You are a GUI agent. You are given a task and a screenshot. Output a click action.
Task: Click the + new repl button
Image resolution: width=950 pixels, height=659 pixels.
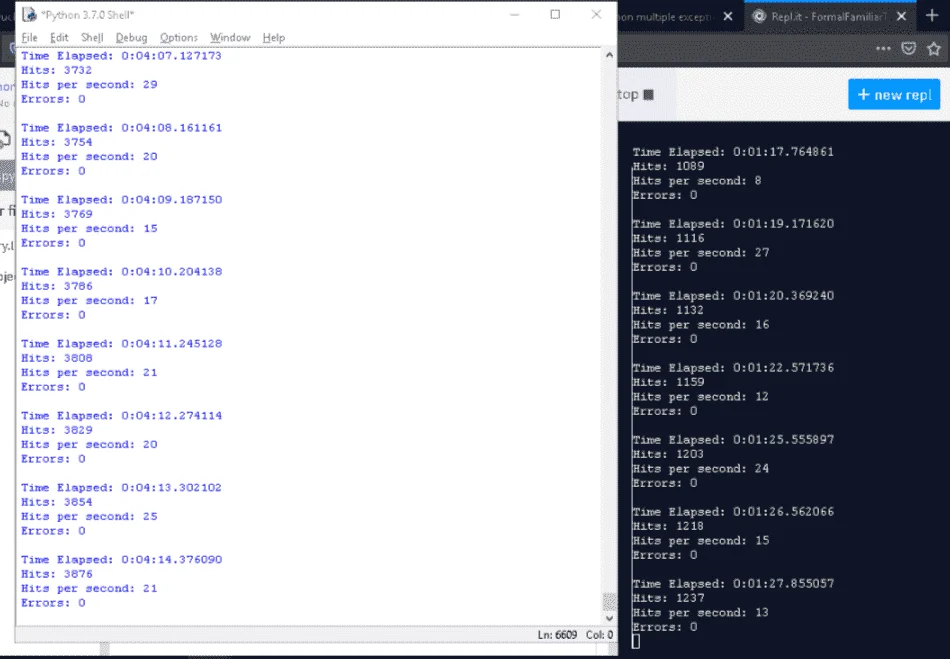click(894, 94)
